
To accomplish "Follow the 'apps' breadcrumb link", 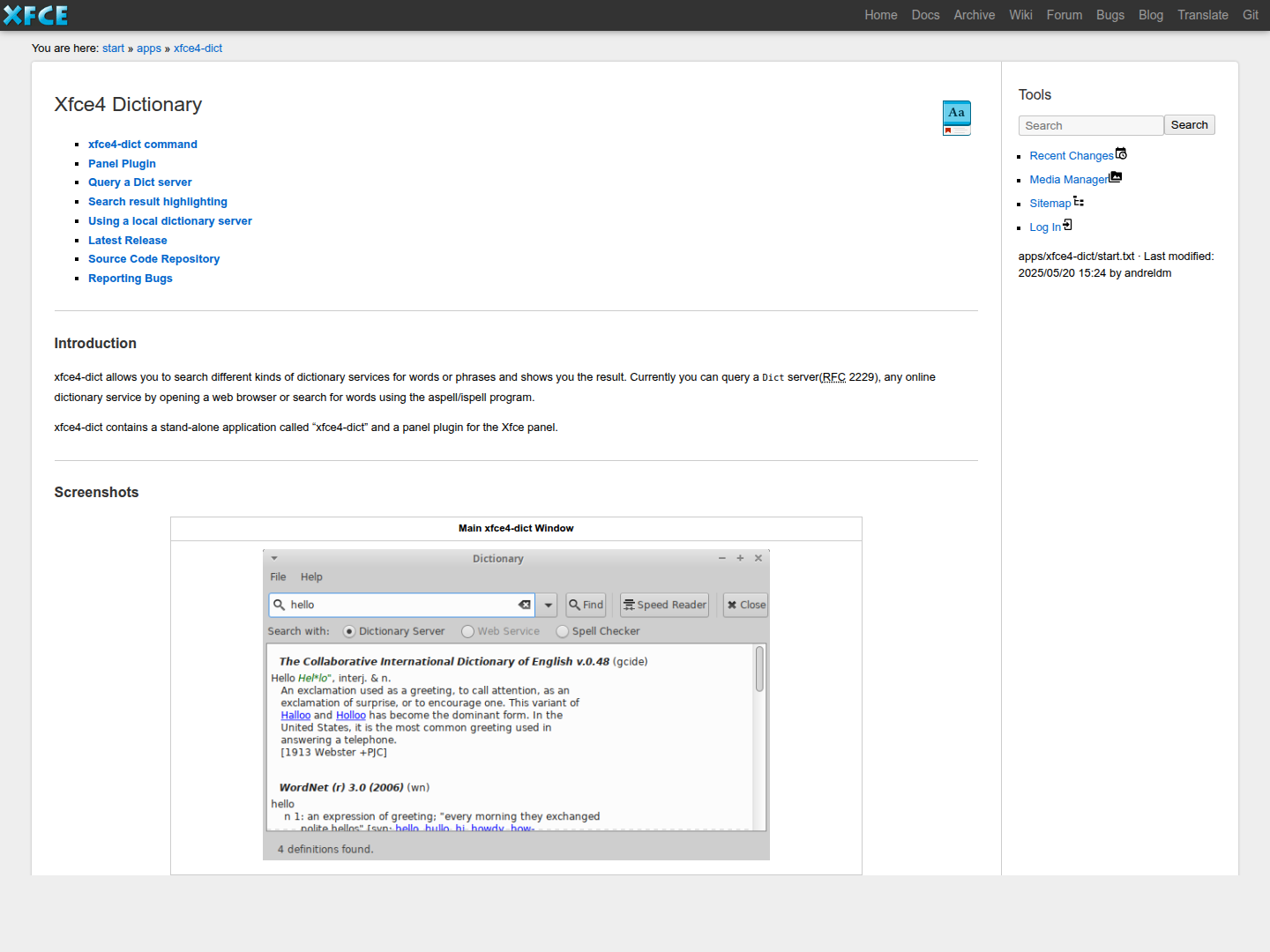I will (x=149, y=48).
